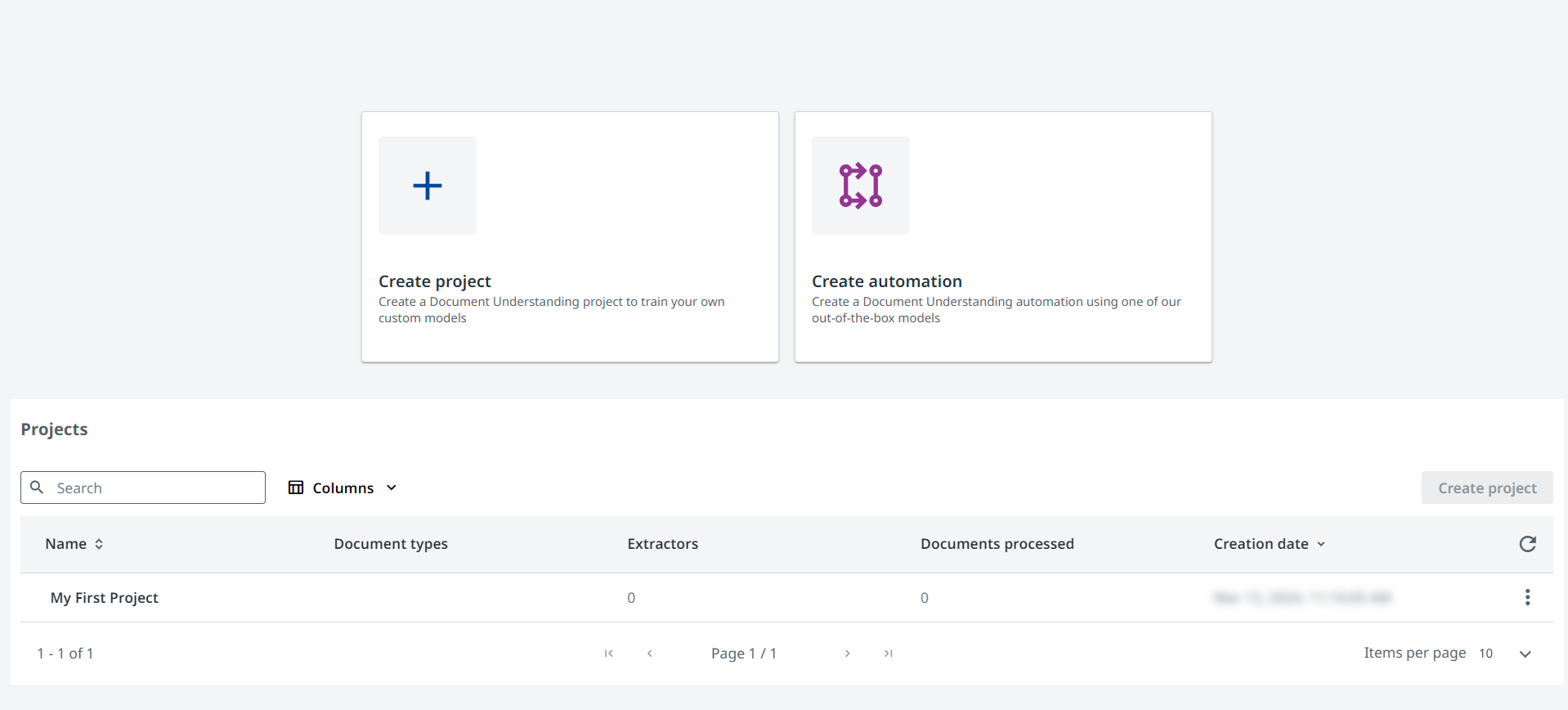Viewport: 1568px width, 710px height.
Task: Focus the Search input field
Action: [x=155, y=488]
